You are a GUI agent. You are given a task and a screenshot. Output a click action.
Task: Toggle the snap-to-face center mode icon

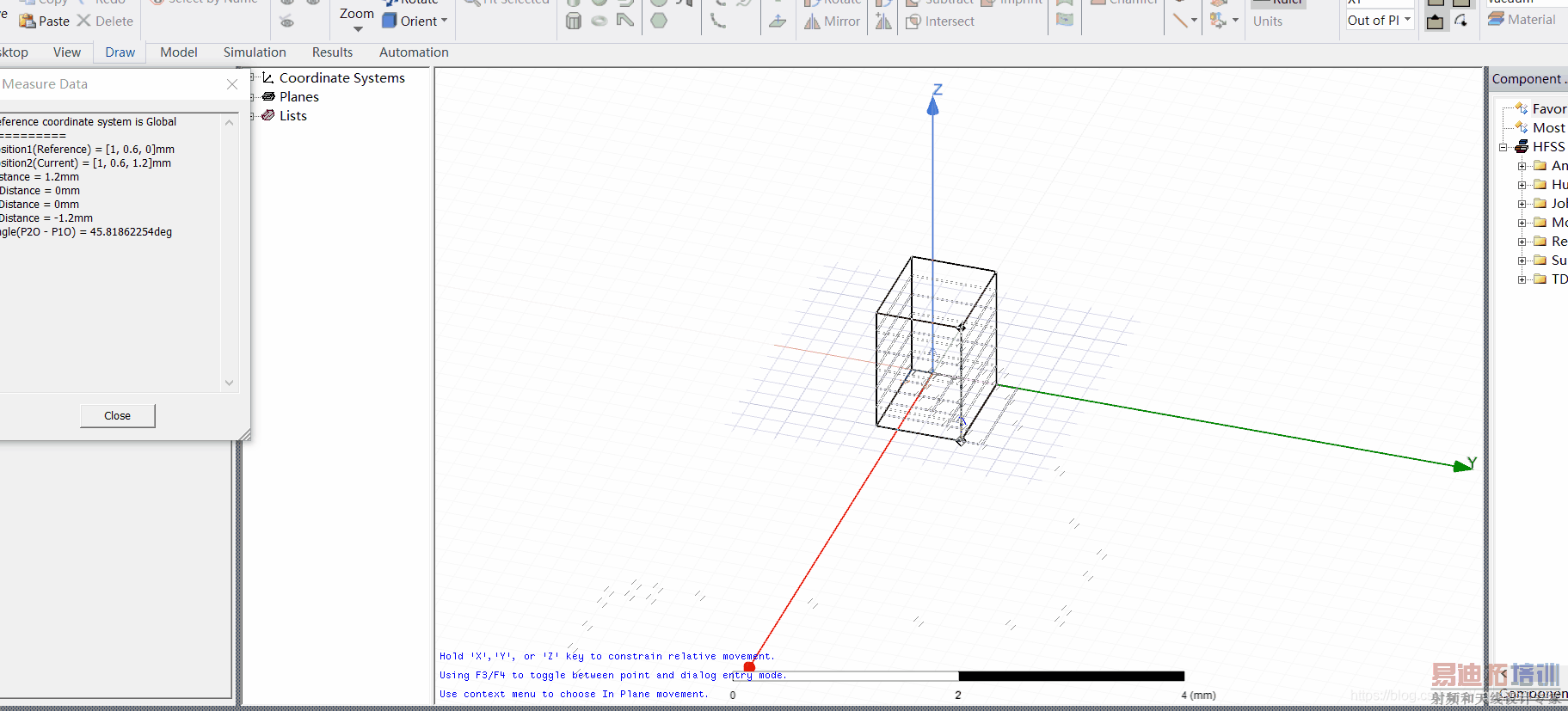[x=1436, y=21]
